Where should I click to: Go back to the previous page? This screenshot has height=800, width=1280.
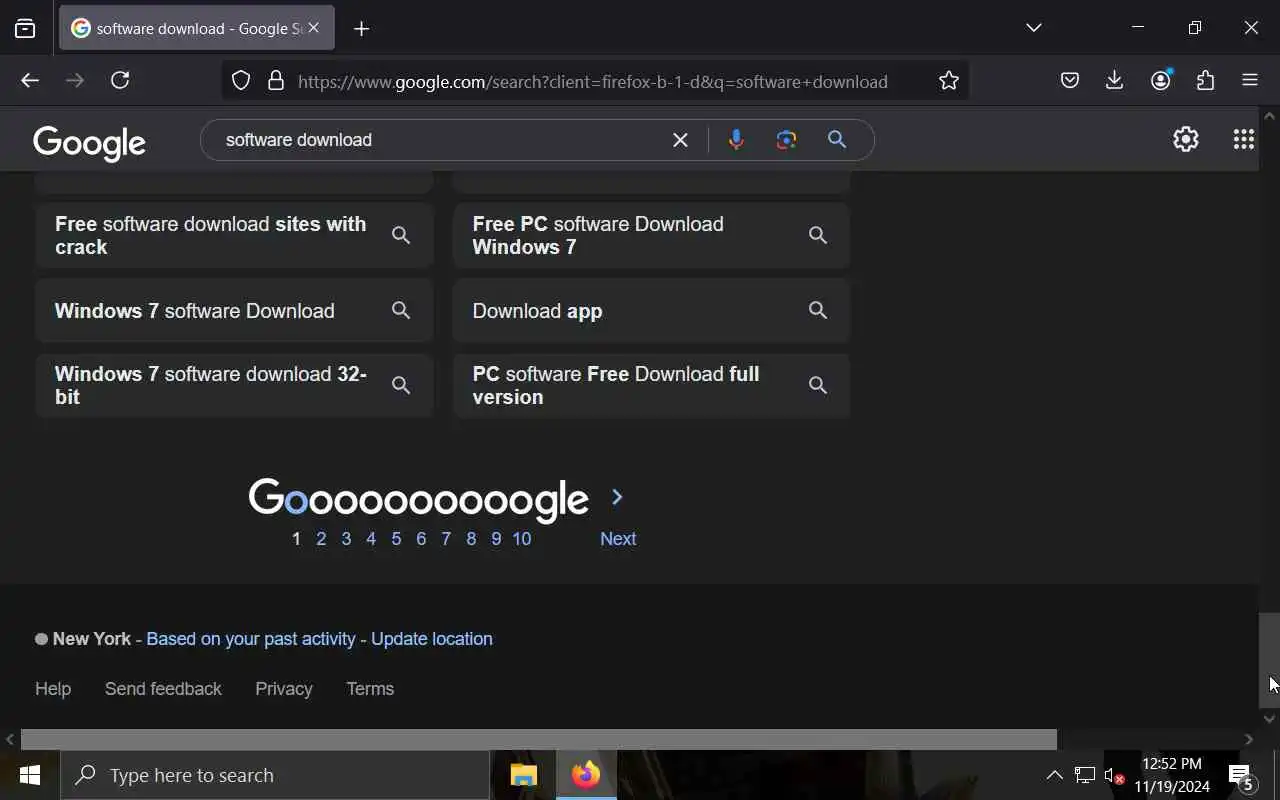coord(30,81)
